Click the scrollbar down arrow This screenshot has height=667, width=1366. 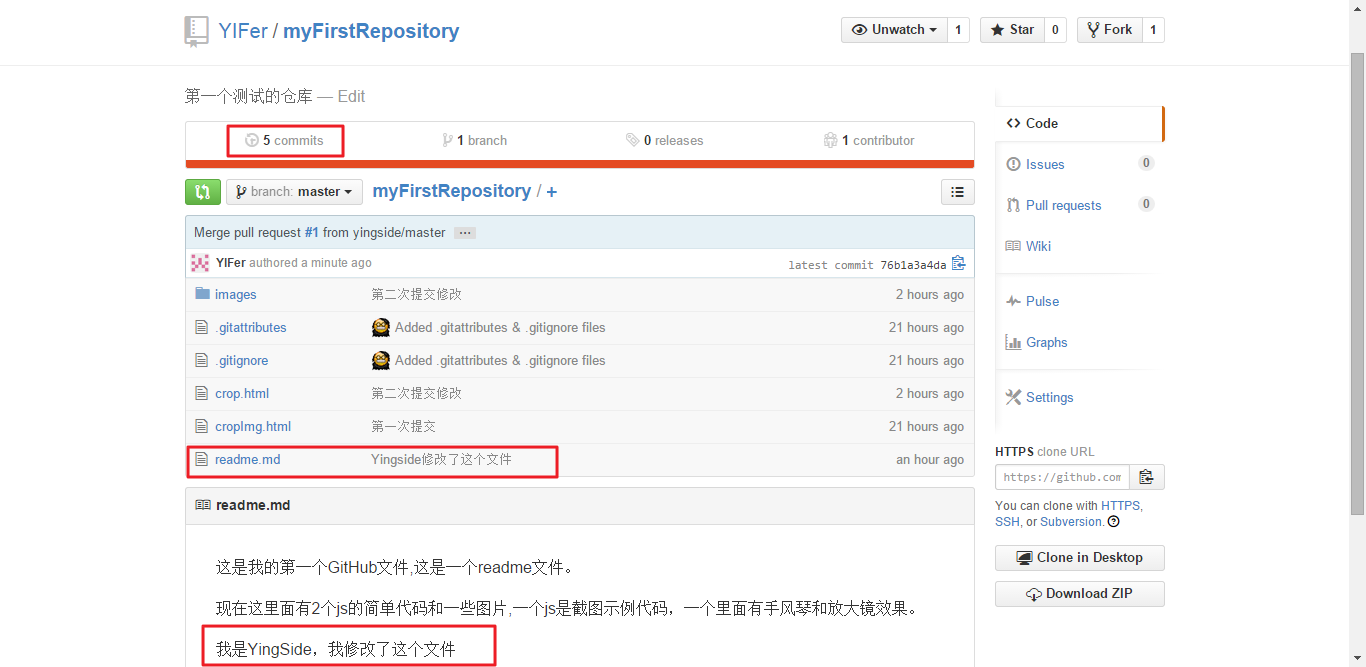coord(1357,658)
